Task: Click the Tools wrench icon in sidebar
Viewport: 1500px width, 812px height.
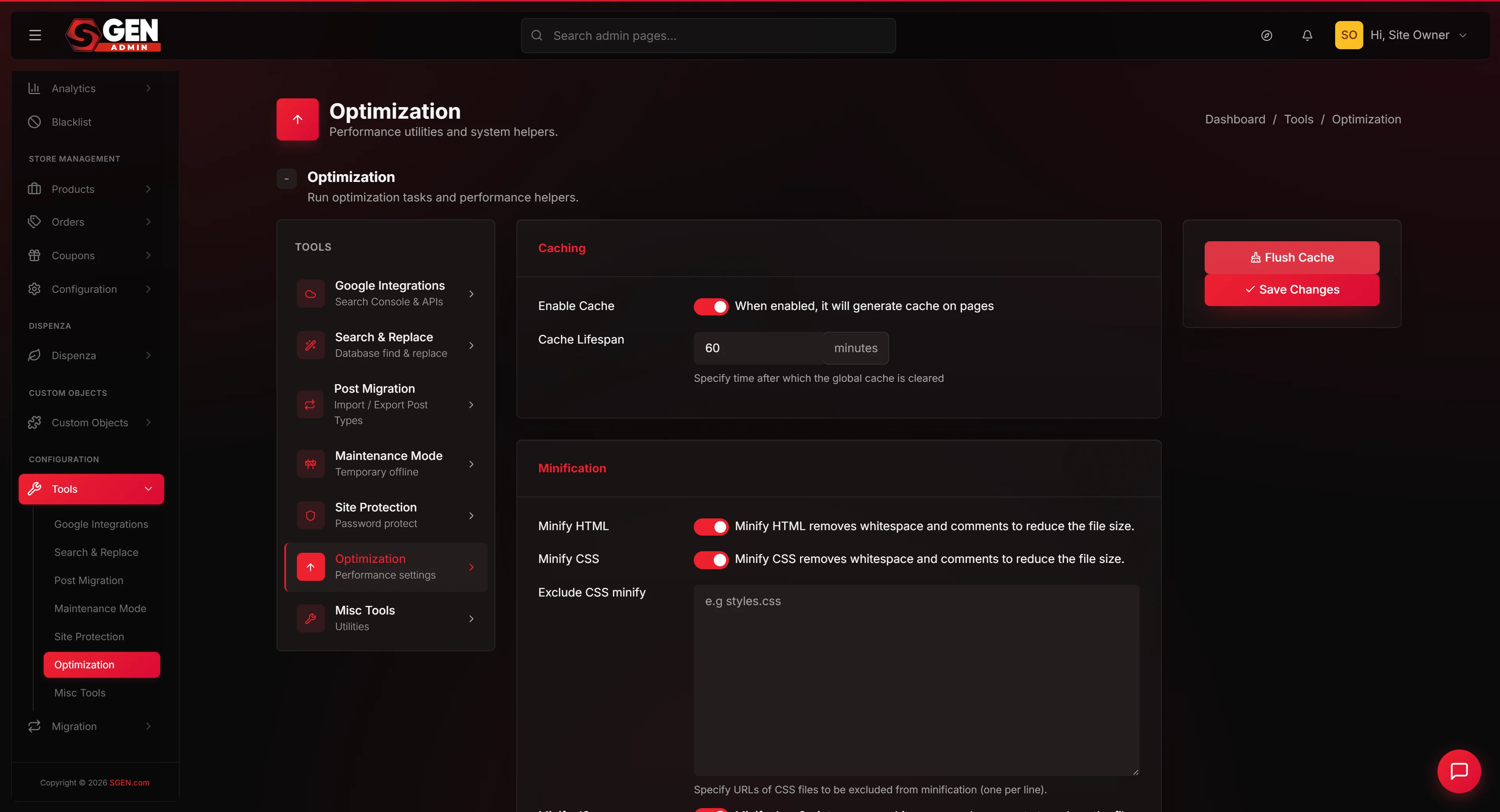Action: click(34, 488)
